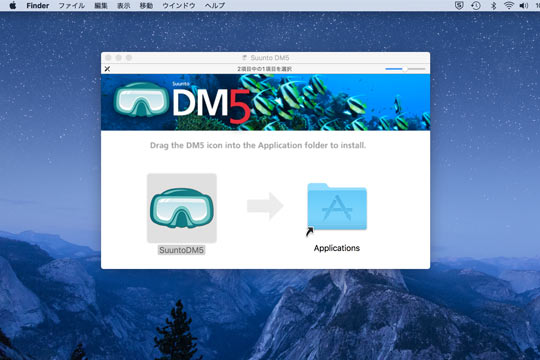Click the shield security icon in menu bar
Screen dimensions: 540x360
point(459,6)
